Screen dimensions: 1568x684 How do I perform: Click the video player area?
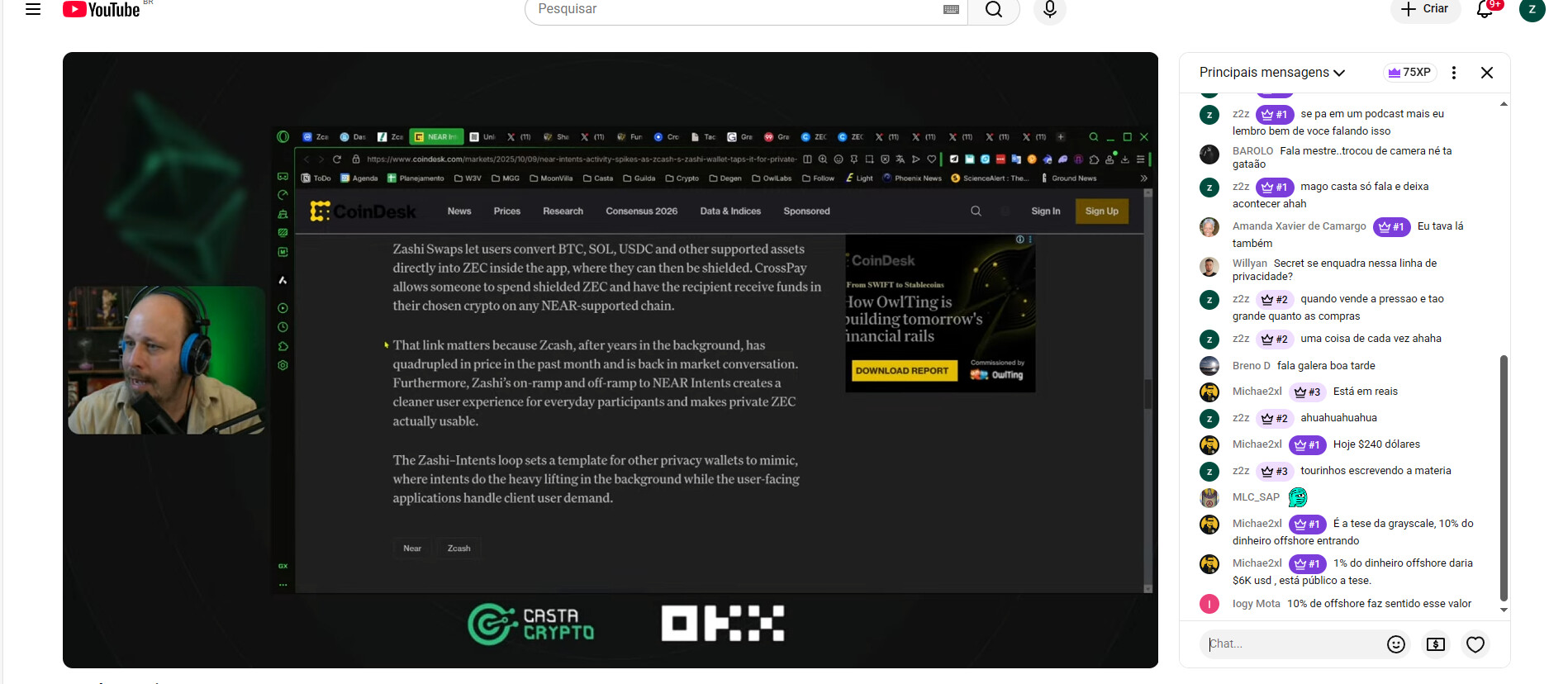click(x=611, y=360)
